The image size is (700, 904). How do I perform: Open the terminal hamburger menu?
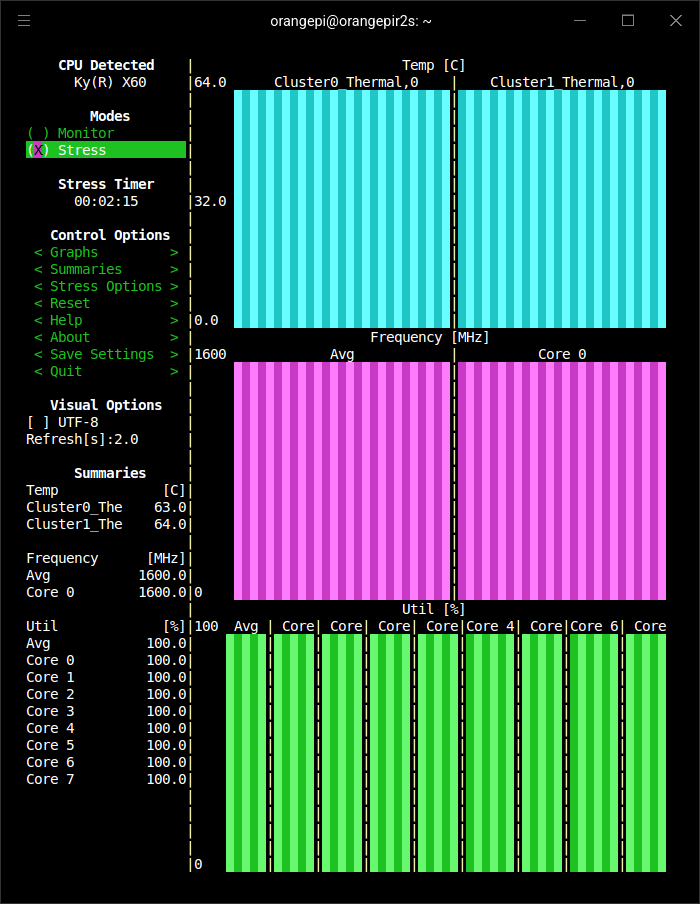pos(24,21)
